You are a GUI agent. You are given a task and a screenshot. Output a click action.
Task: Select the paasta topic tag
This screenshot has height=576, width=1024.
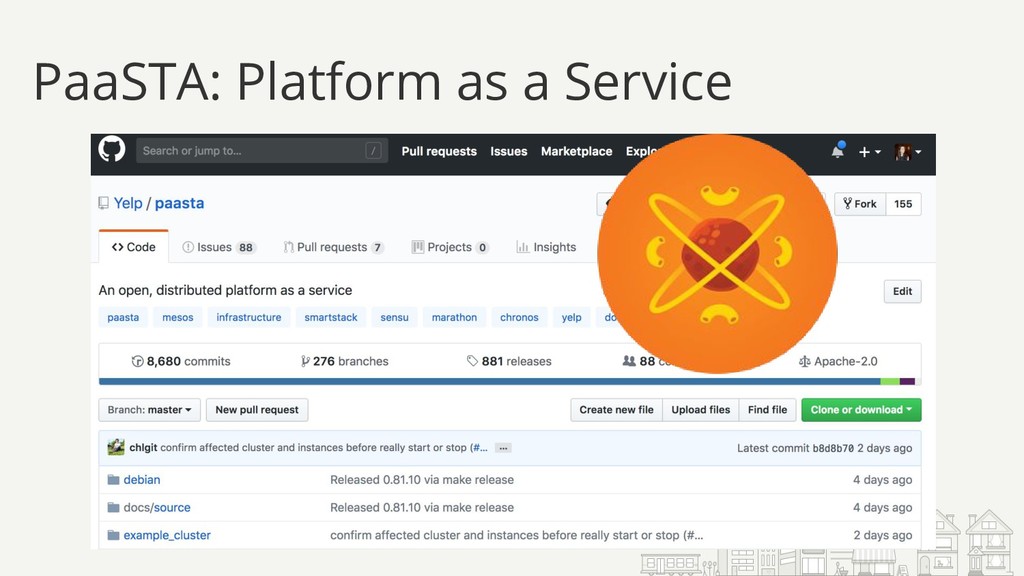[x=123, y=317]
